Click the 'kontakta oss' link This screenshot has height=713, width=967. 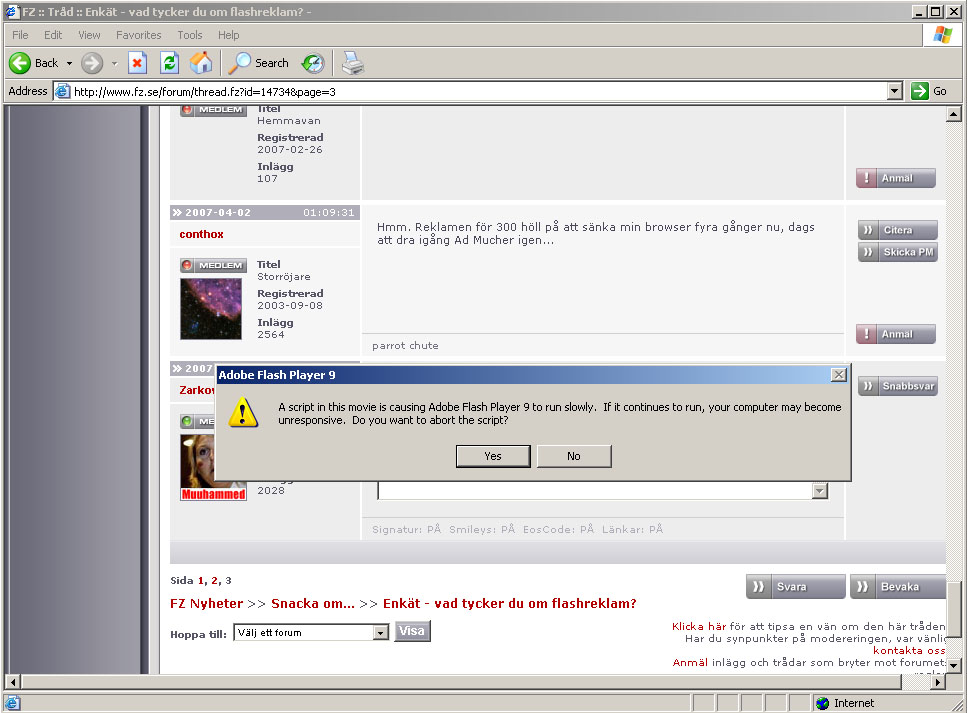(x=909, y=651)
